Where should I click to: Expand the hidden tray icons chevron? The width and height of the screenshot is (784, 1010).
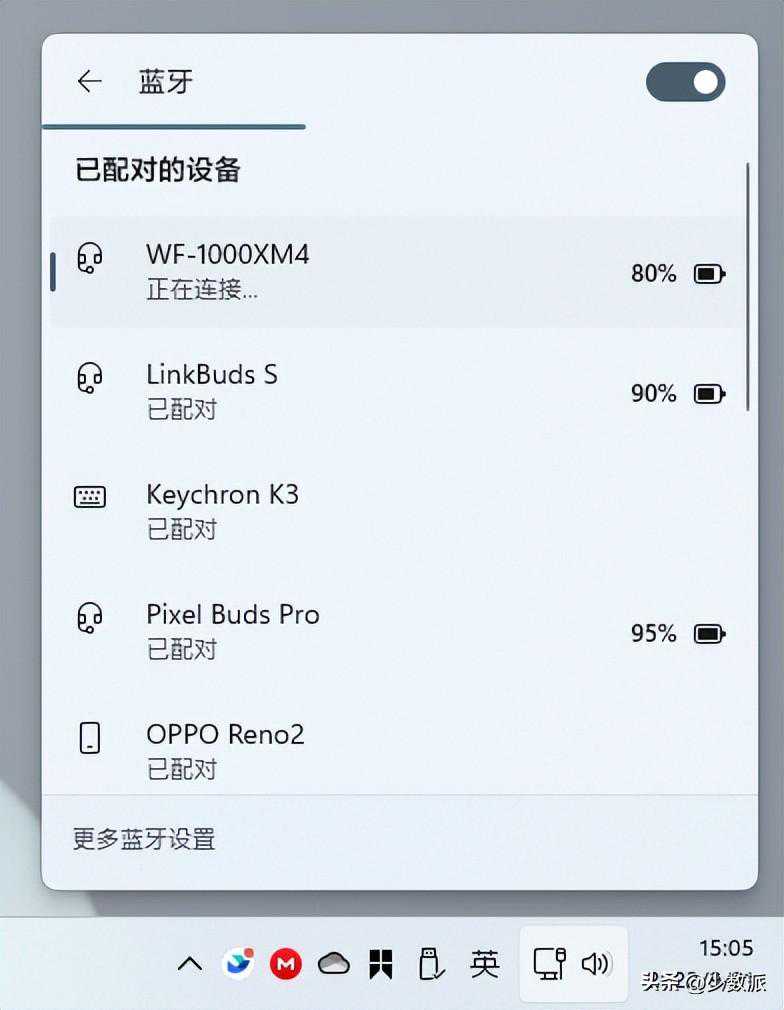coord(189,964)
